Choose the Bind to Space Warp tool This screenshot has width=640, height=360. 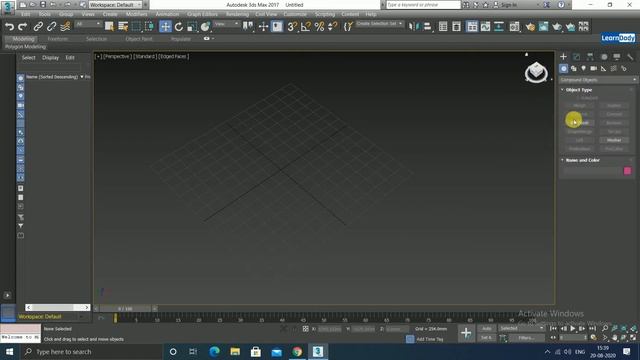(65, 27)
